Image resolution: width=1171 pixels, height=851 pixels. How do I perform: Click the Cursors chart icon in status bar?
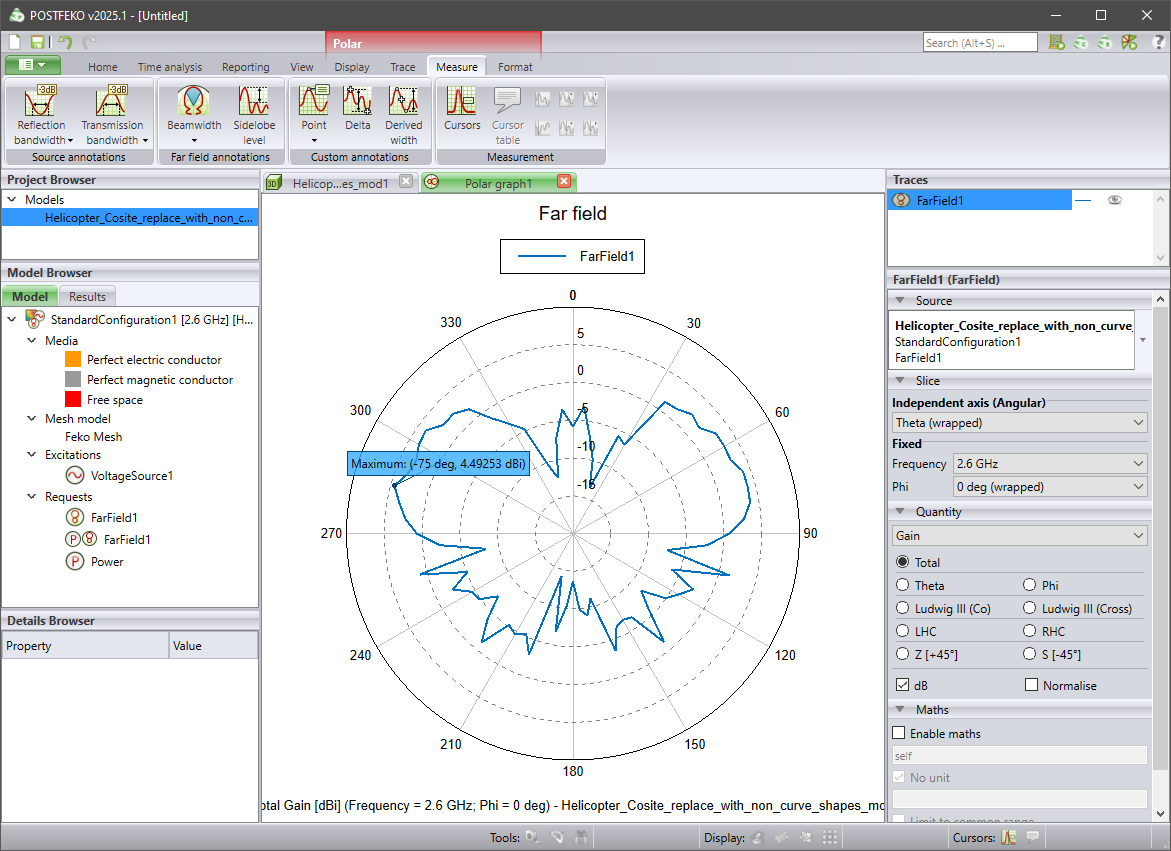point(1009,838)
